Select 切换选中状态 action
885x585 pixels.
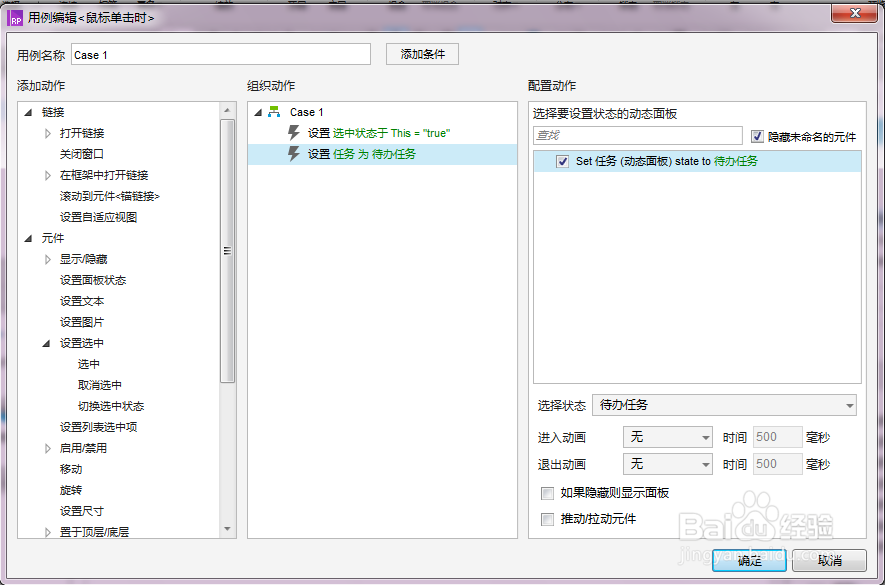pos(111,406)
